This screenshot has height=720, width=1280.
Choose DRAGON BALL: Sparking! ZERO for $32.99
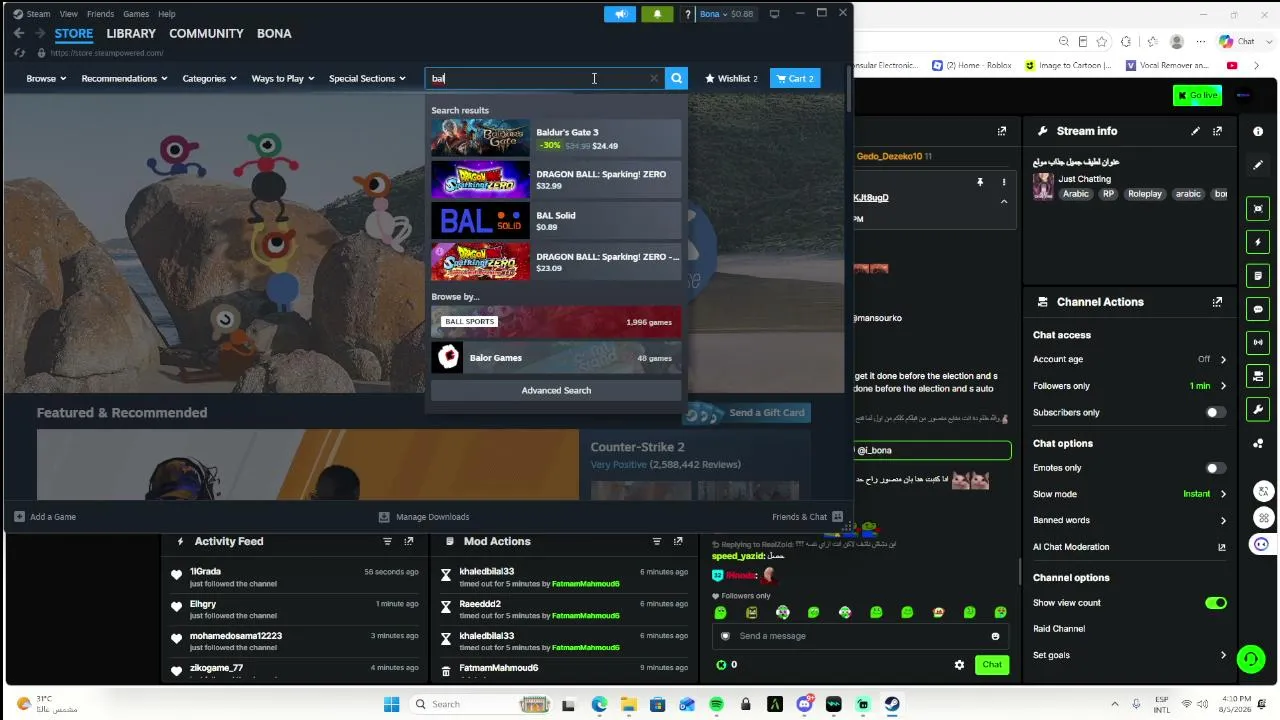(556, 179)
